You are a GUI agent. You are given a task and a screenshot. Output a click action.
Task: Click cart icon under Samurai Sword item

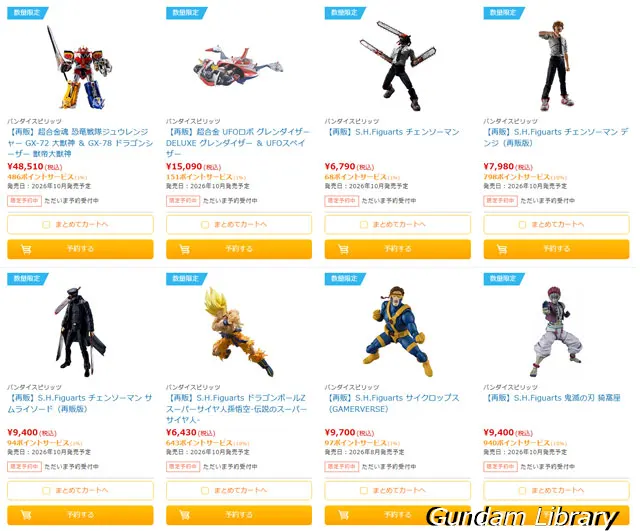pyautogui.click(x=26, y=515)
